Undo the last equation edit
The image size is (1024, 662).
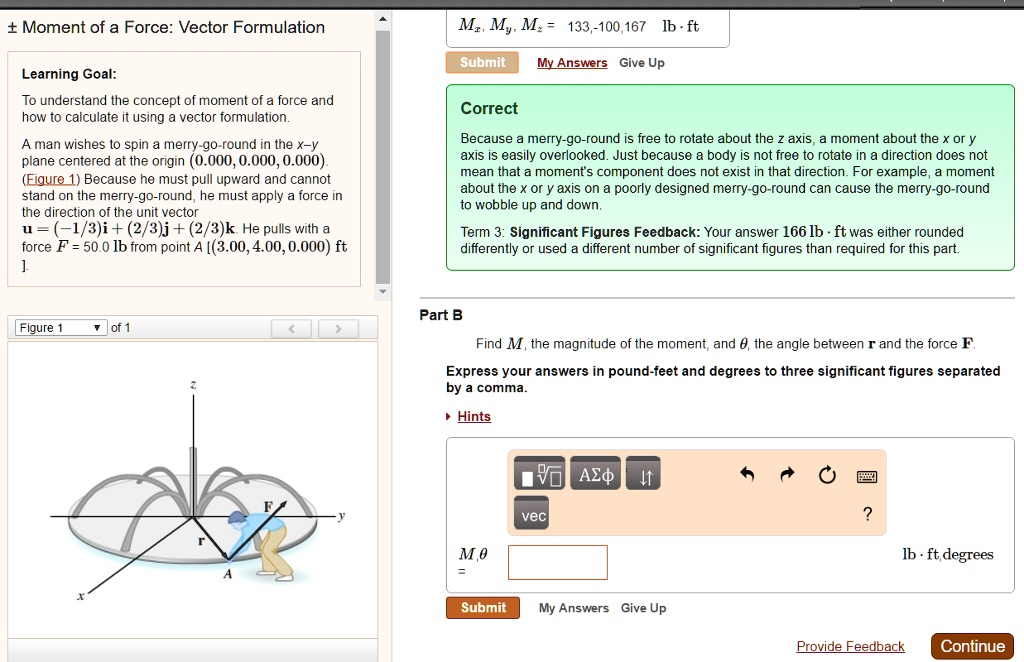747,475
